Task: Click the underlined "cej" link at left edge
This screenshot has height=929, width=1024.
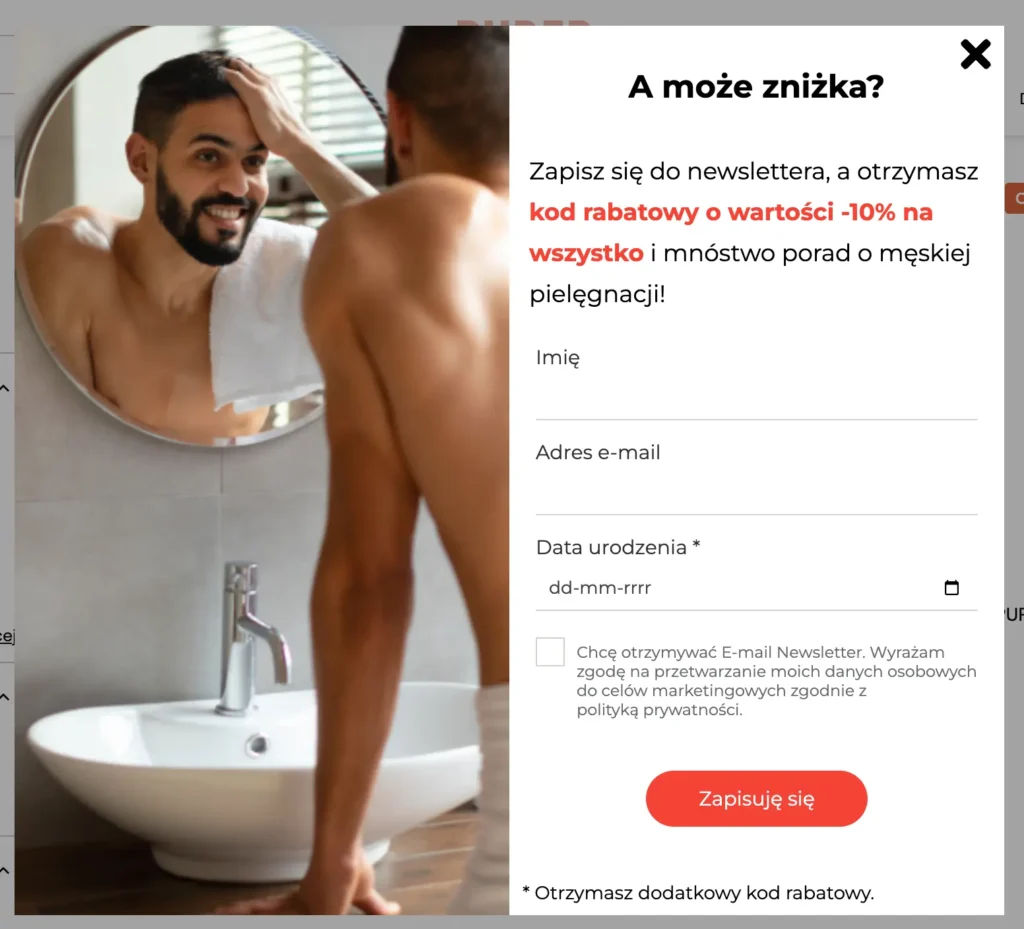Action: tap(7, 636)
